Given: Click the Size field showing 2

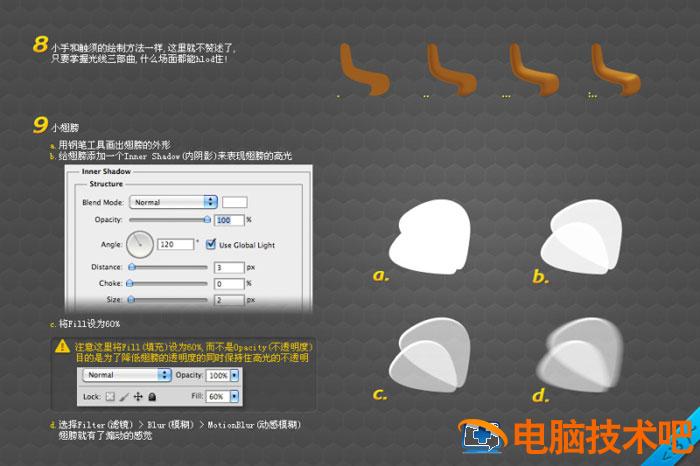Looking at the screenshot, I should click(229, 300).
